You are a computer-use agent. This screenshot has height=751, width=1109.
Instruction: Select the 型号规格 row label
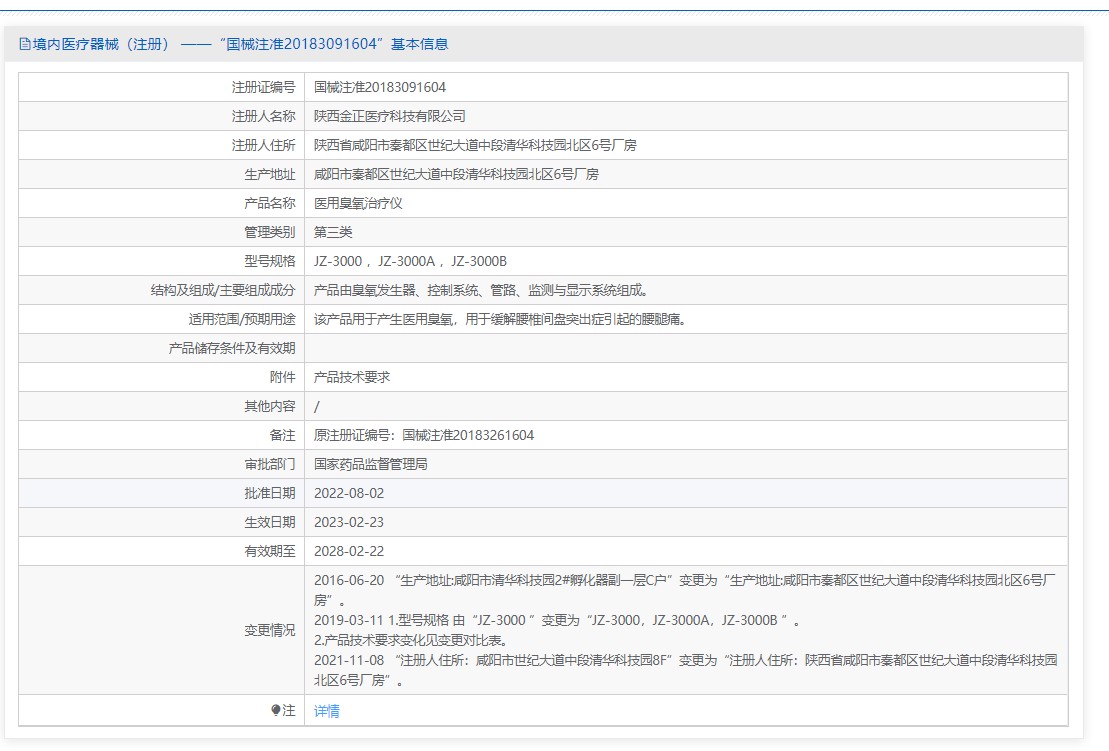(269, 261)
